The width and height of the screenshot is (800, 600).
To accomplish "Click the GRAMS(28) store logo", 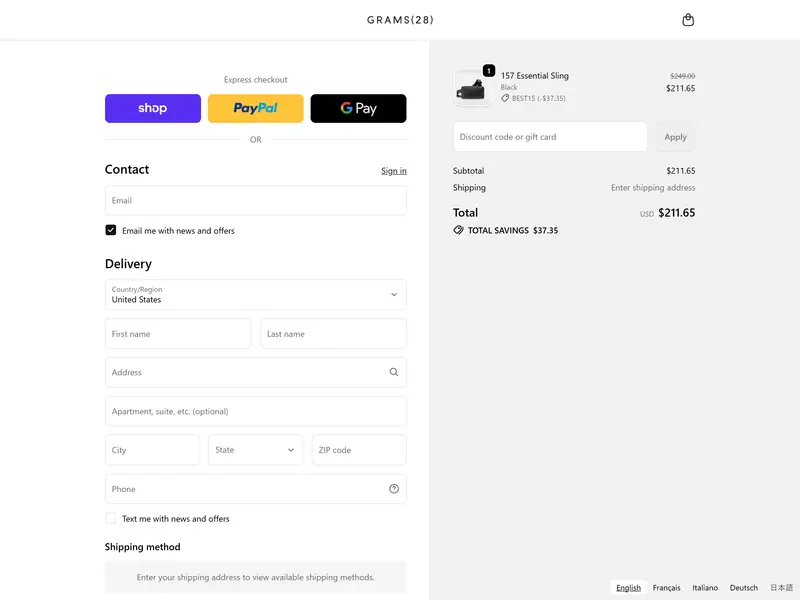I will tap(400, 20).
